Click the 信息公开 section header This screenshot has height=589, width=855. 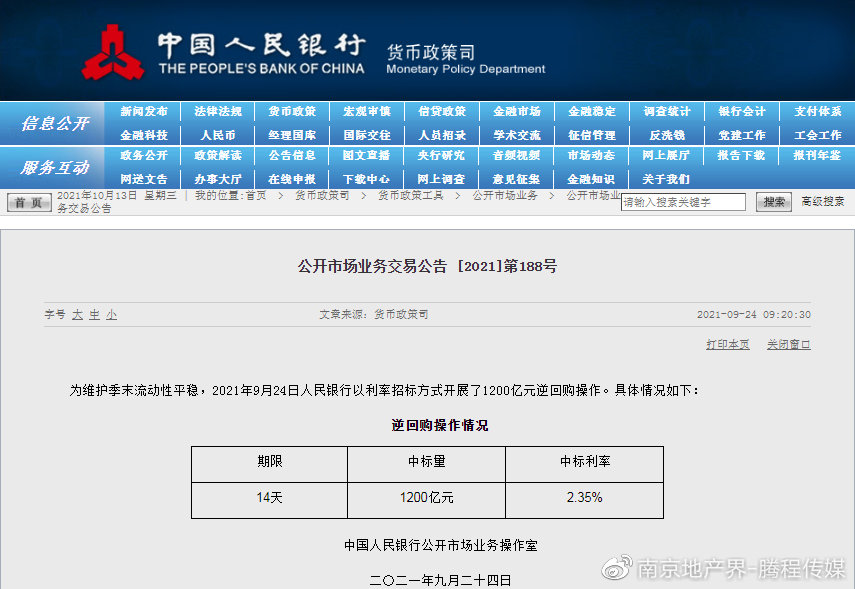click(x=55, y=123)
